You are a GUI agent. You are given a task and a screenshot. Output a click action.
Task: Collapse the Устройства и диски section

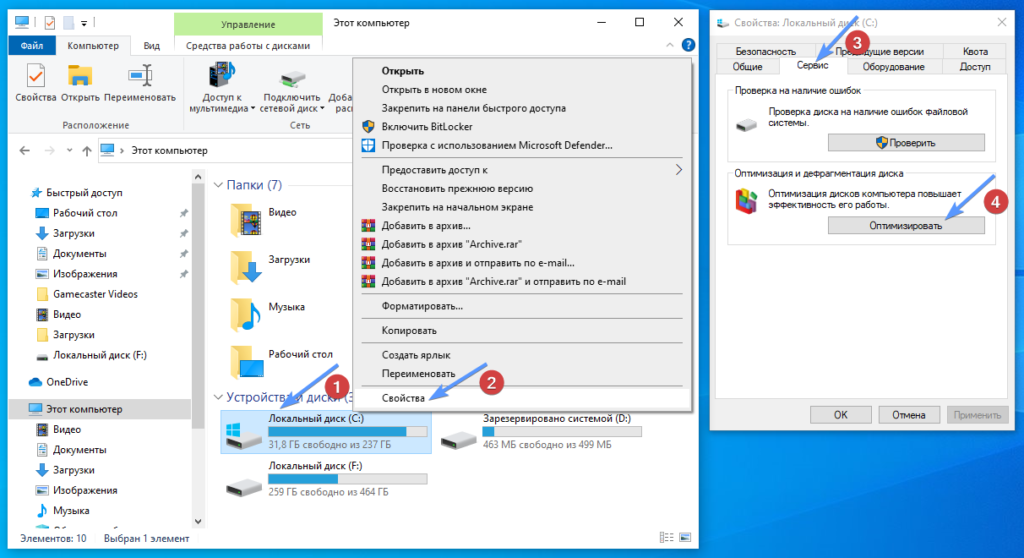pos(219,398)
